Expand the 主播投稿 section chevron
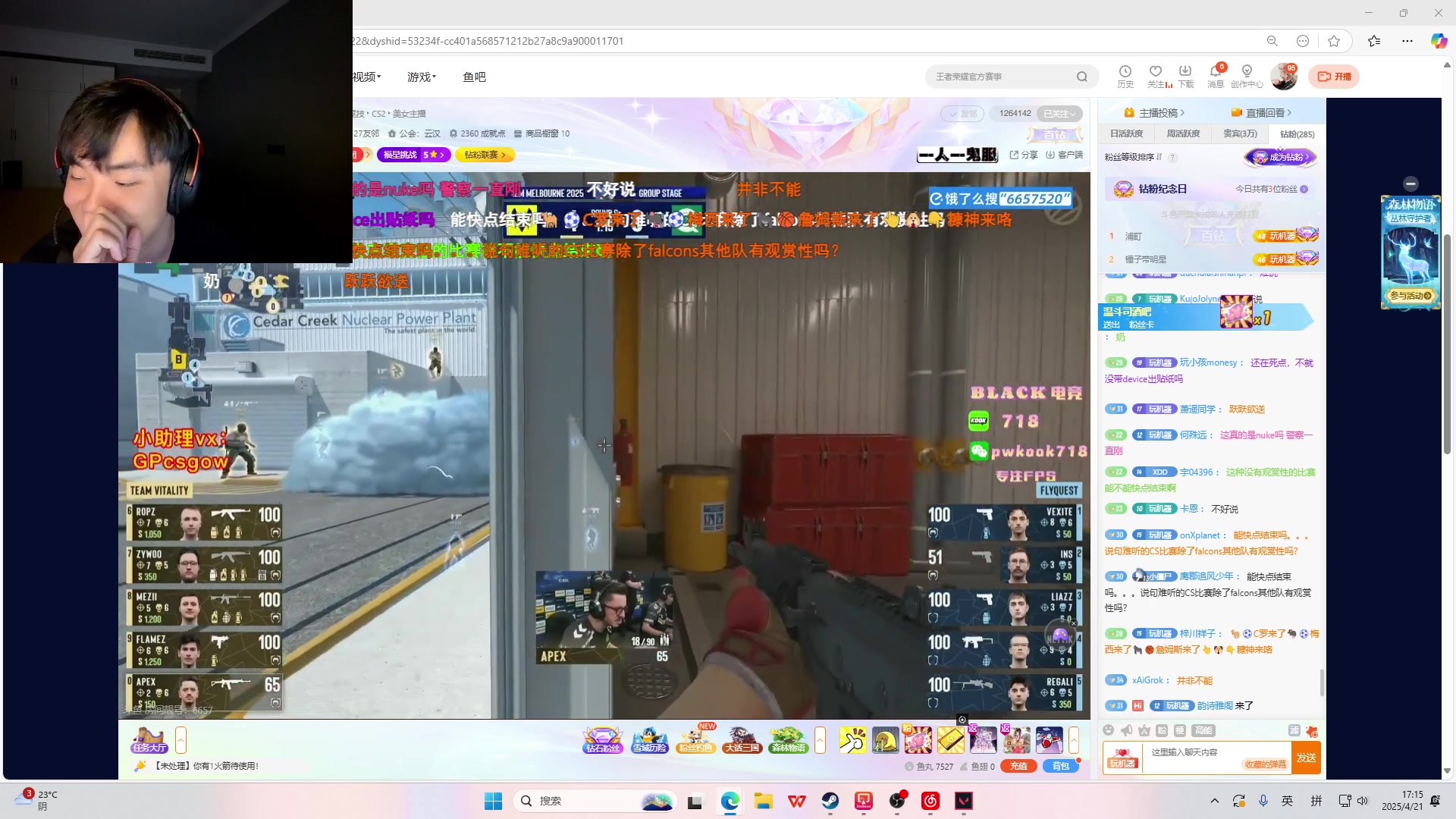This screenshot has width=1456, height=819. [1181, 113]
